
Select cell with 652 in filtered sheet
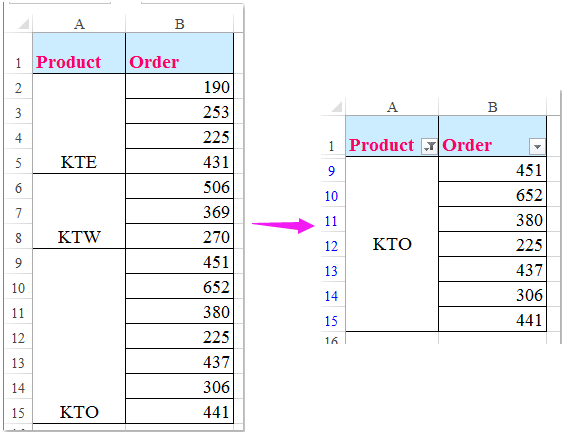492,194
